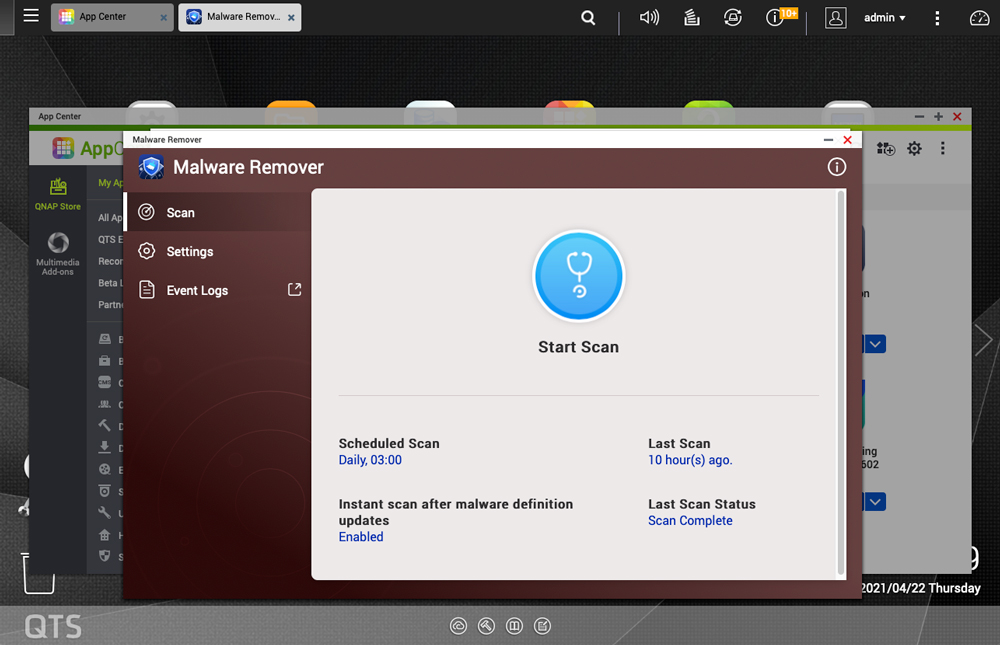Viewport: 1000px width, 645px height.
Task: Expand the admin user dropdown
Action: tap(885, 18)
